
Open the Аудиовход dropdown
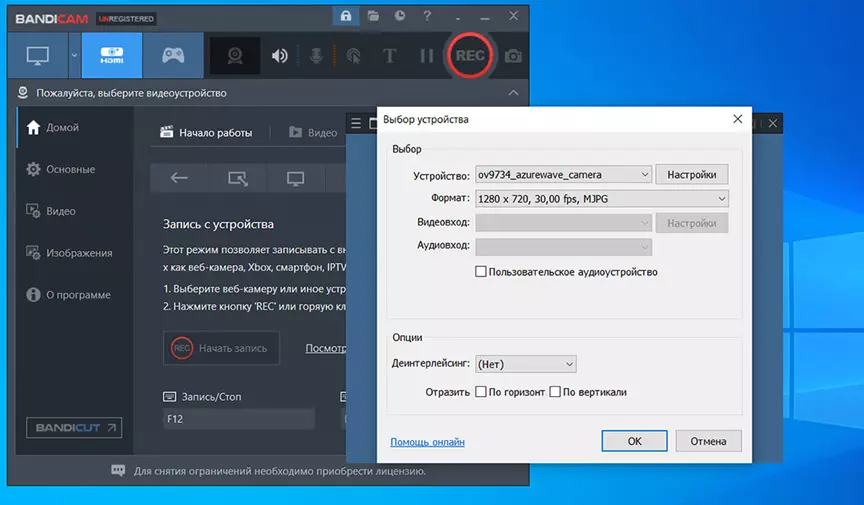click(x=563, y=246)
